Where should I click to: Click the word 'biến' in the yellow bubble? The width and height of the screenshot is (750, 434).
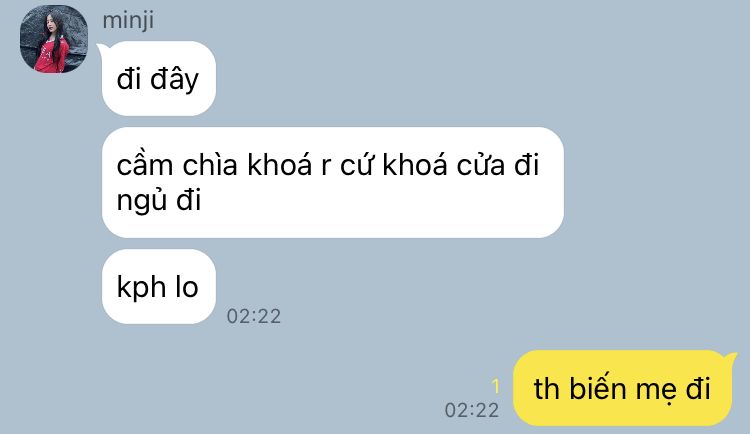(597, 388)
